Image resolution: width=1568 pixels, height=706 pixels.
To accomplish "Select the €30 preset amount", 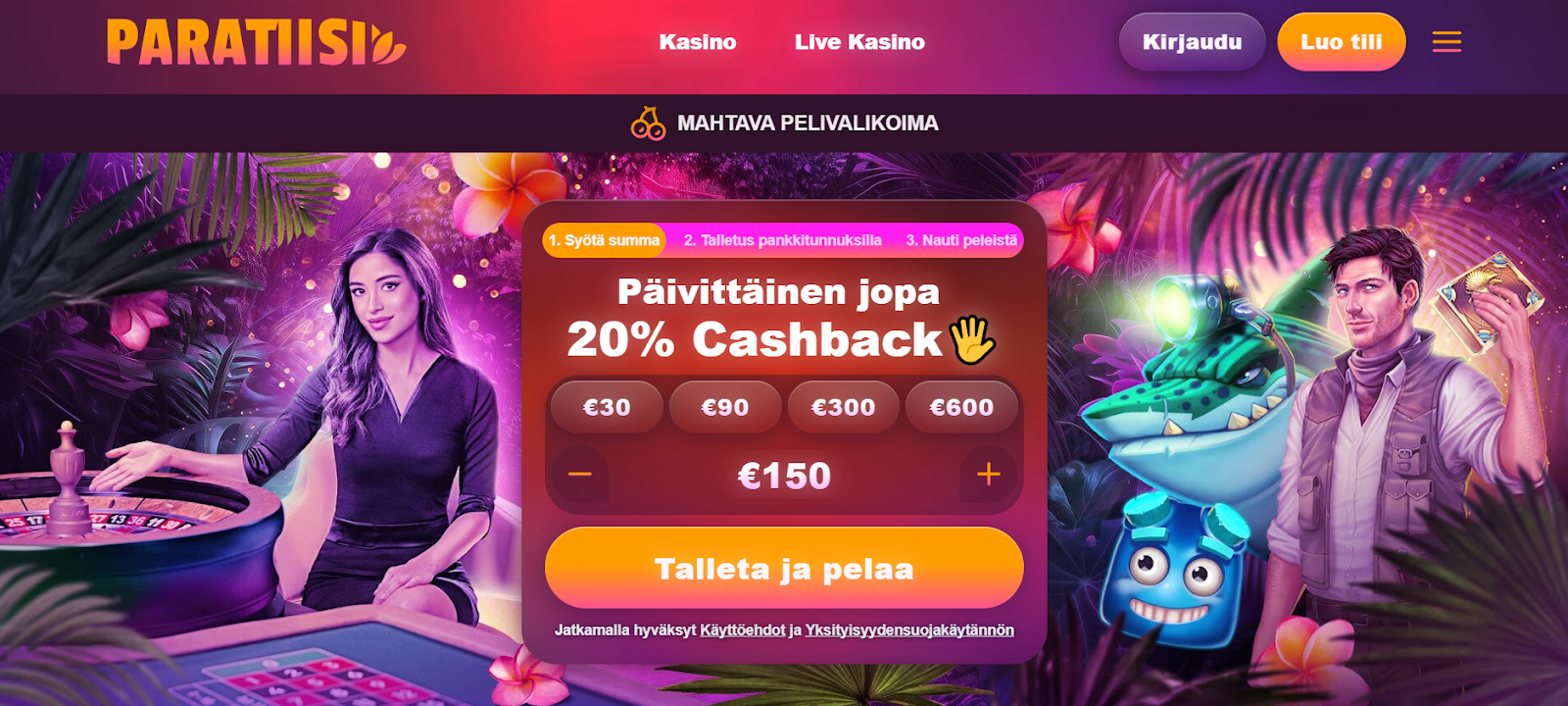I will (607, 407).
